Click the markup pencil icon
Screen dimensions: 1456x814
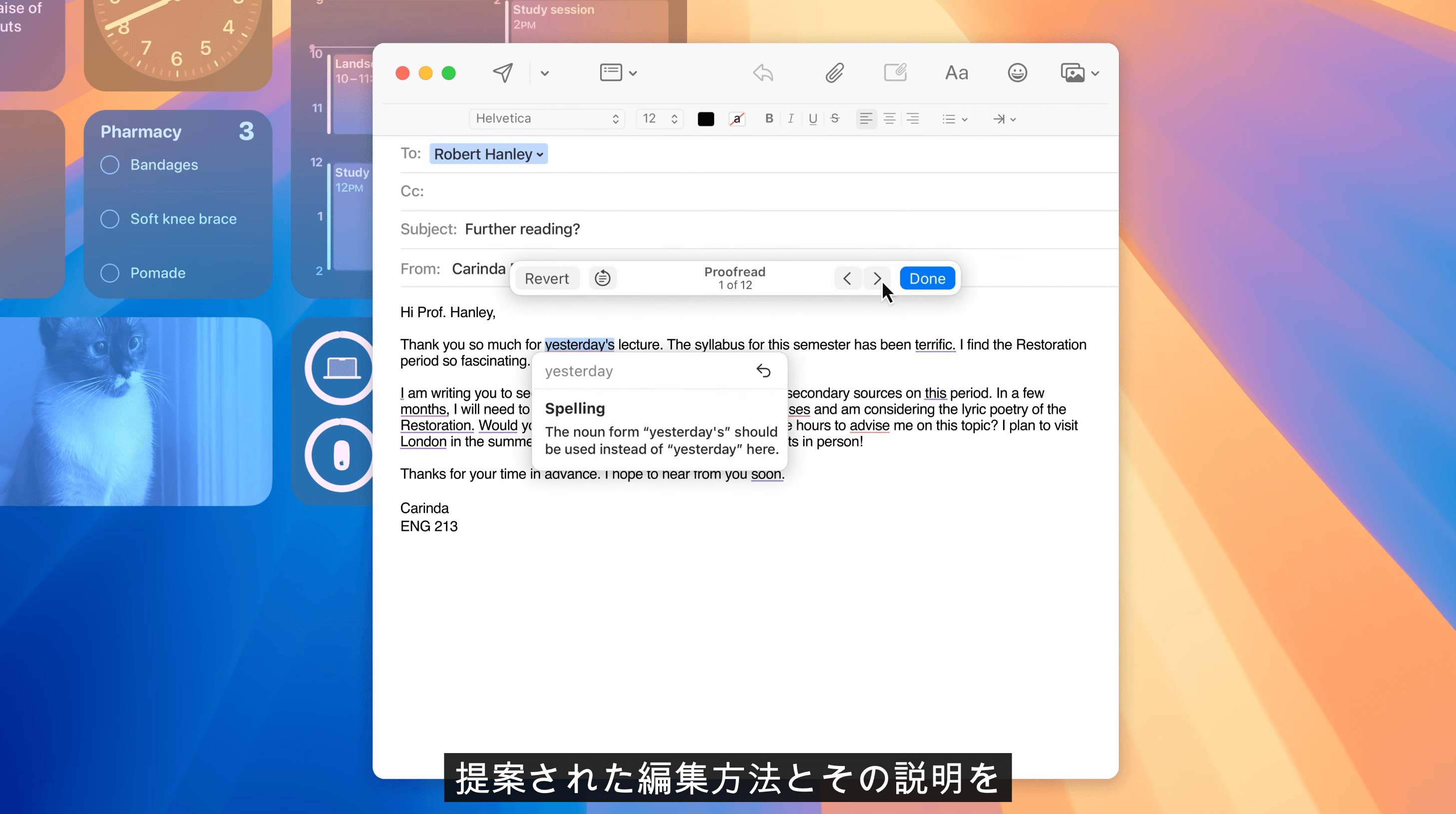[895, 73]
